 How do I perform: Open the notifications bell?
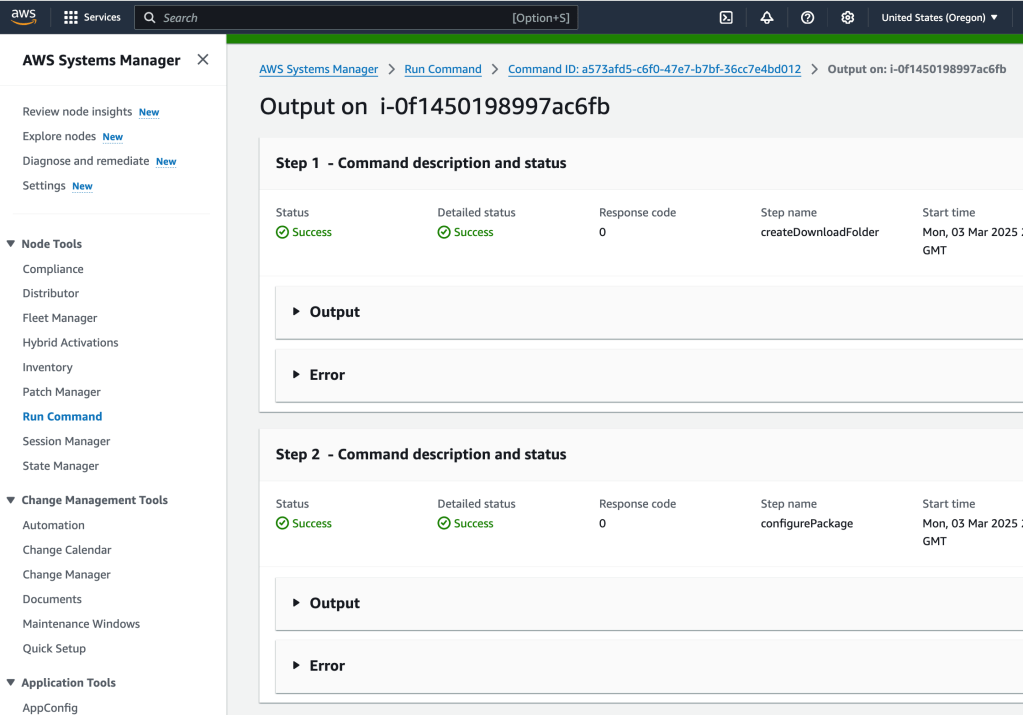coord(767,17)
